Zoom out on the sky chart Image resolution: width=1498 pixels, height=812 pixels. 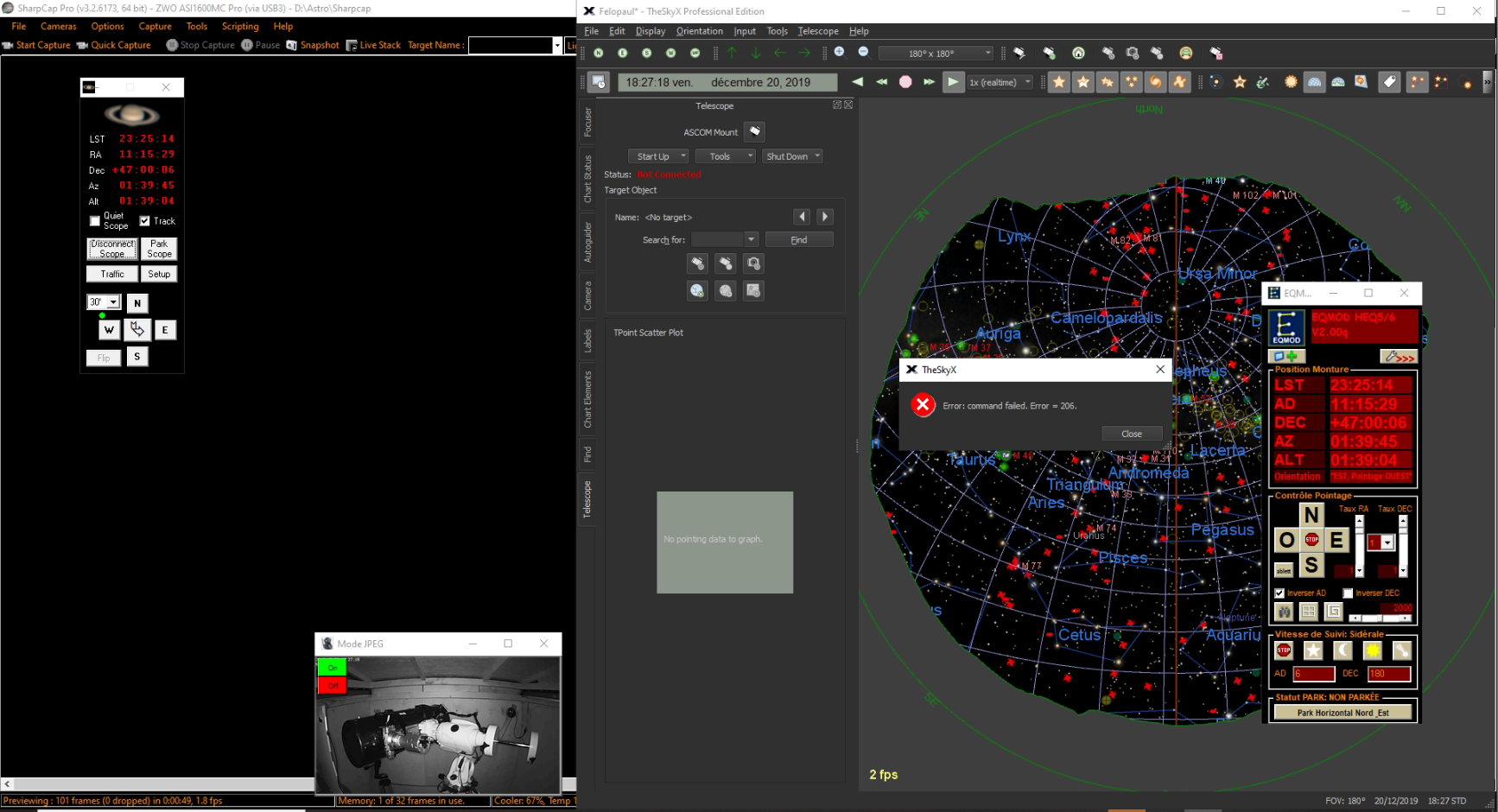[863, 53]
